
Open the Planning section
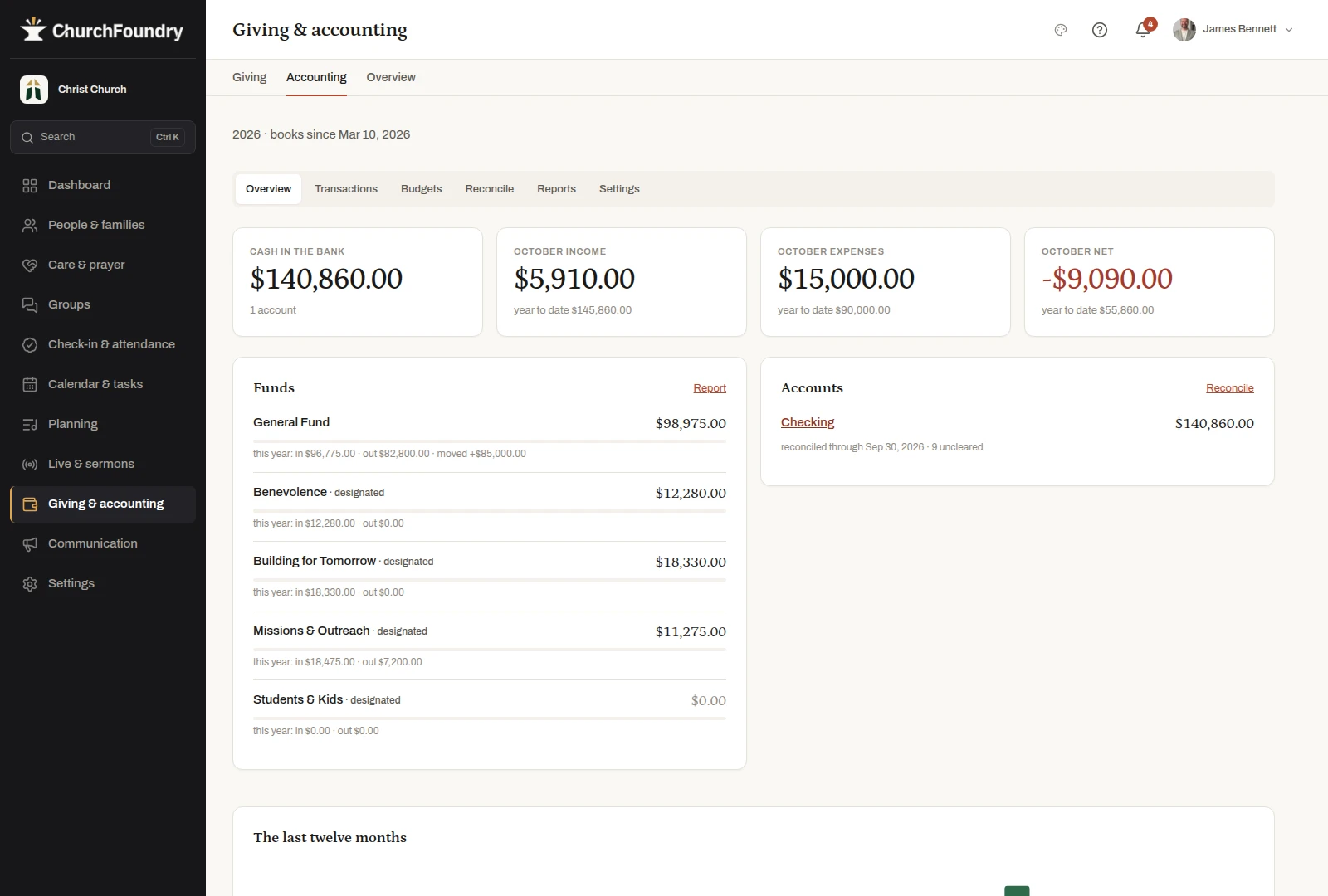click(103, 424)
